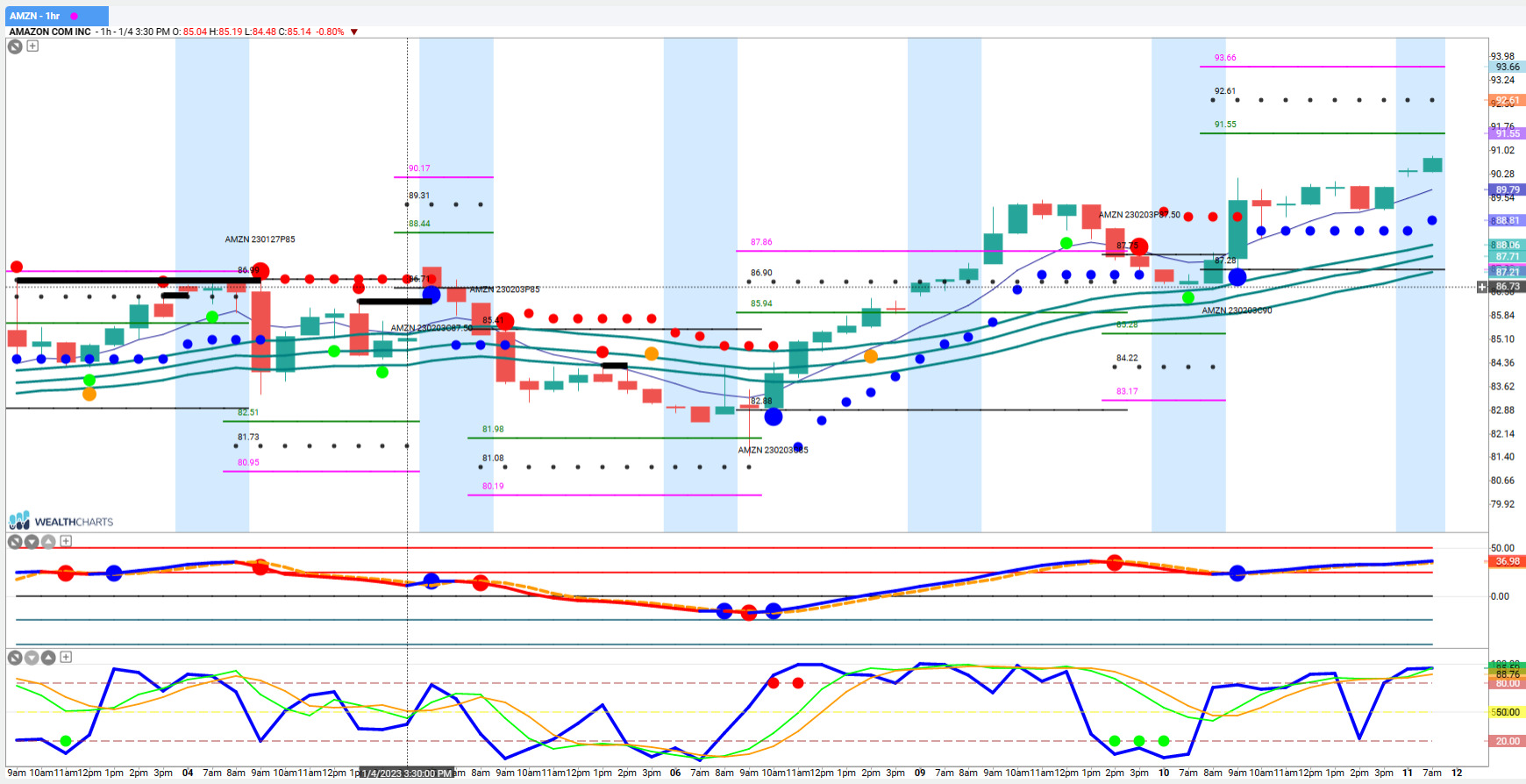This screenshot has height=784, width=1526.
Task: Click the 11 date label on the time axis
Action: tap(1408, 773)
